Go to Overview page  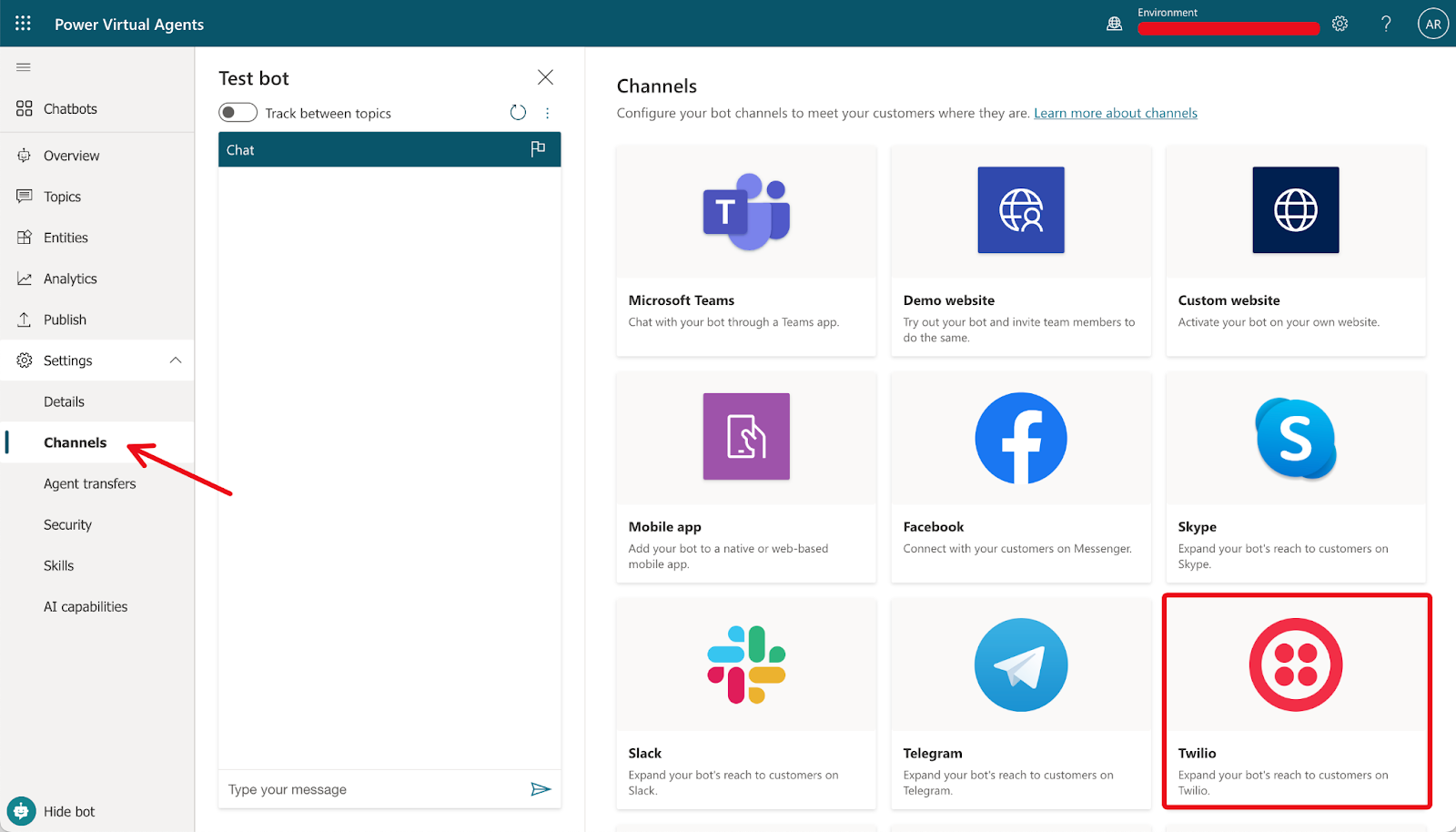[96, 156]
